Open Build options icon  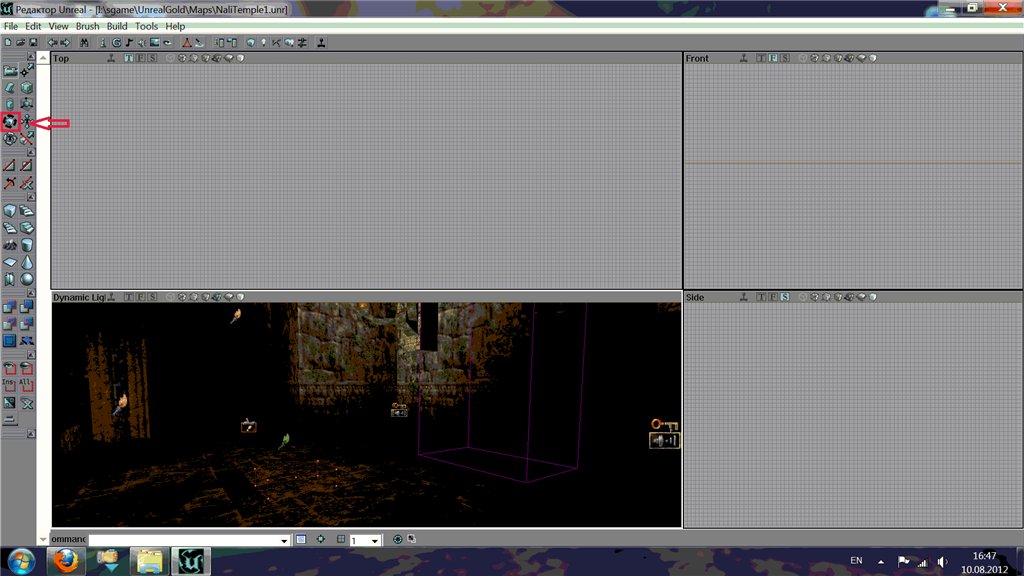pyautogui.click(x=302, y=42)
